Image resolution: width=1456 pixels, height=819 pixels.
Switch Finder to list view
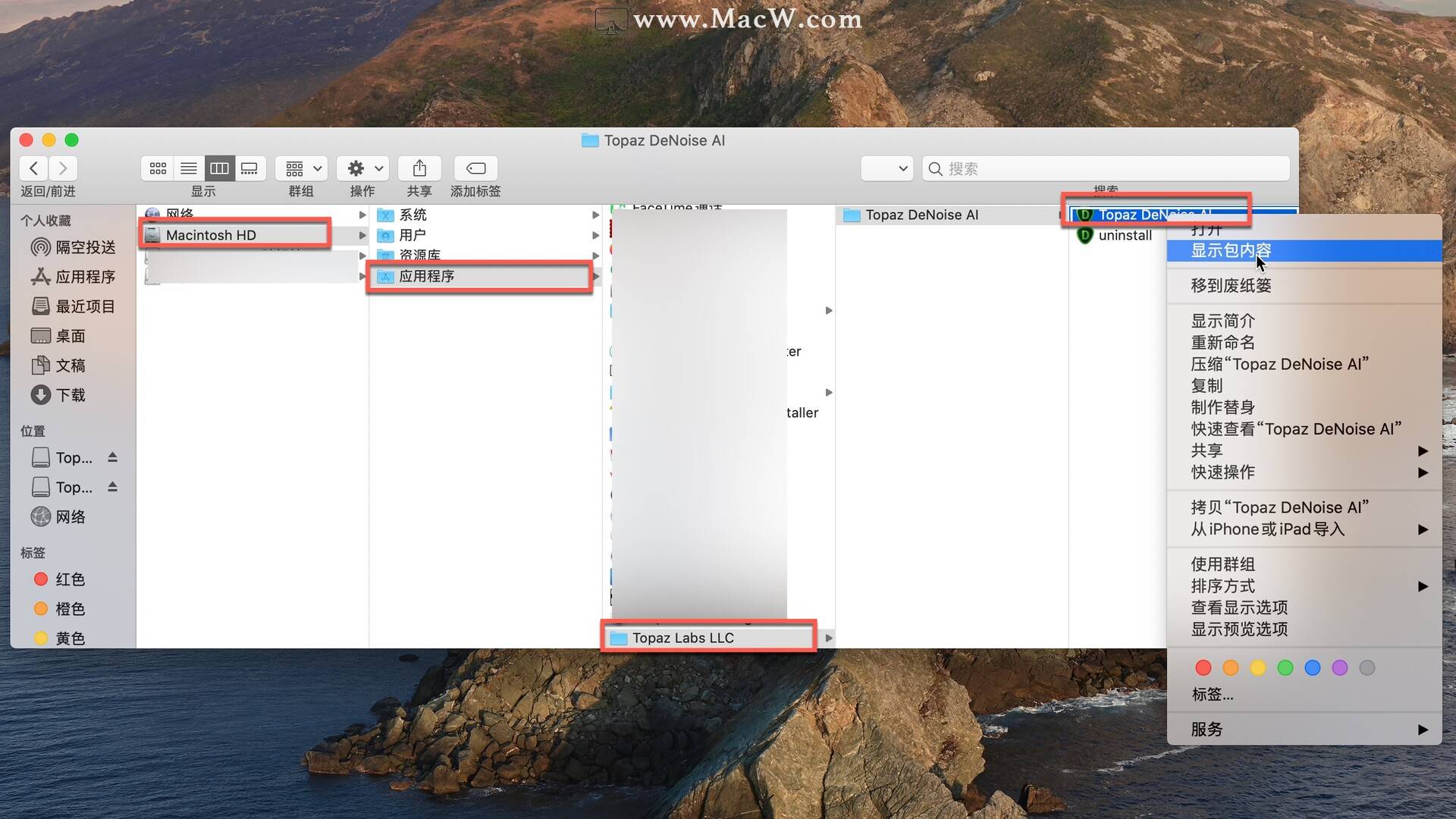pos(189,168)
